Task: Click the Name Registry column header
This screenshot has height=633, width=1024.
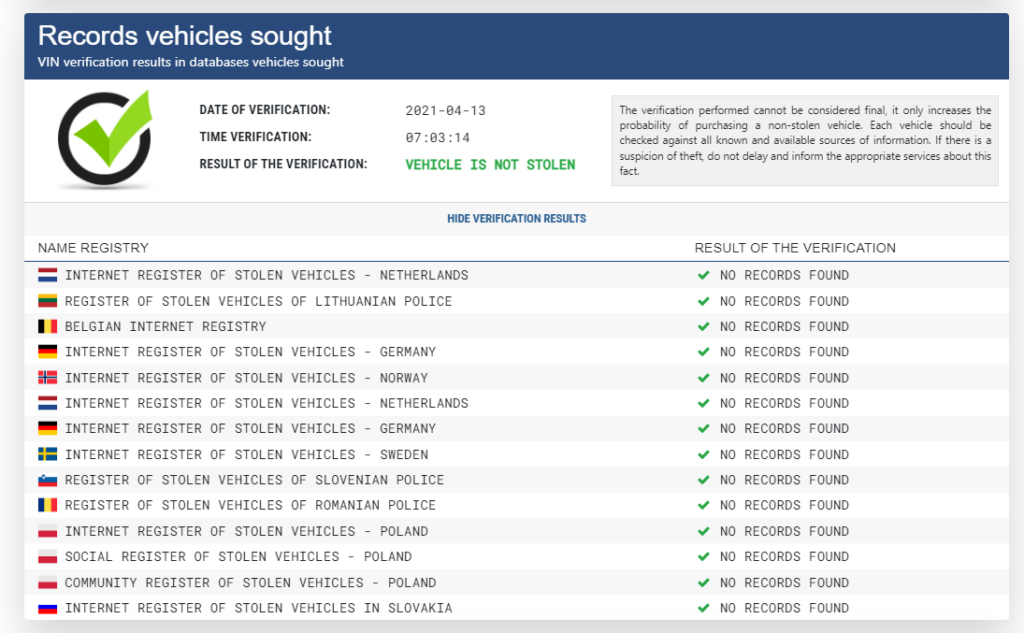Action: (x=93, y=248)
